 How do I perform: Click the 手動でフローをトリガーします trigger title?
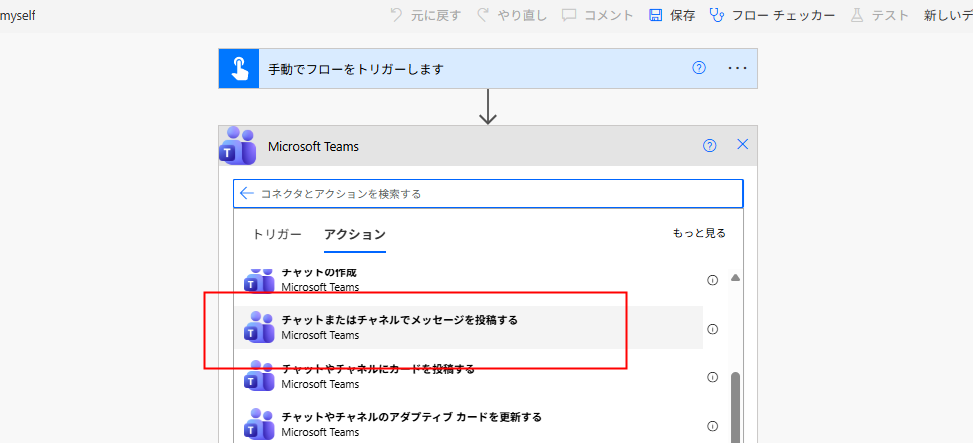tap(356, 69)
